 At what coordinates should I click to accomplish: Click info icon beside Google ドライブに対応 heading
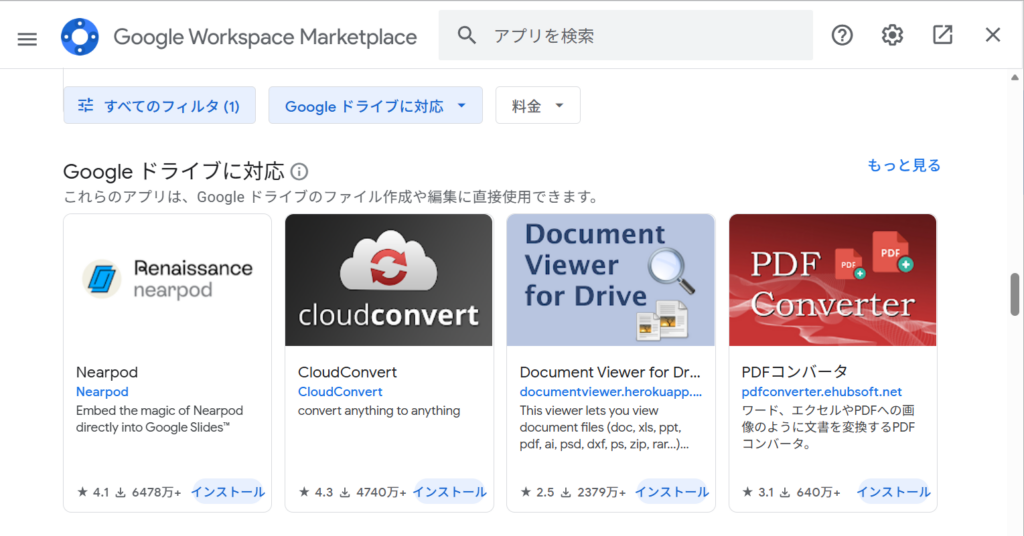pos(299,171)
